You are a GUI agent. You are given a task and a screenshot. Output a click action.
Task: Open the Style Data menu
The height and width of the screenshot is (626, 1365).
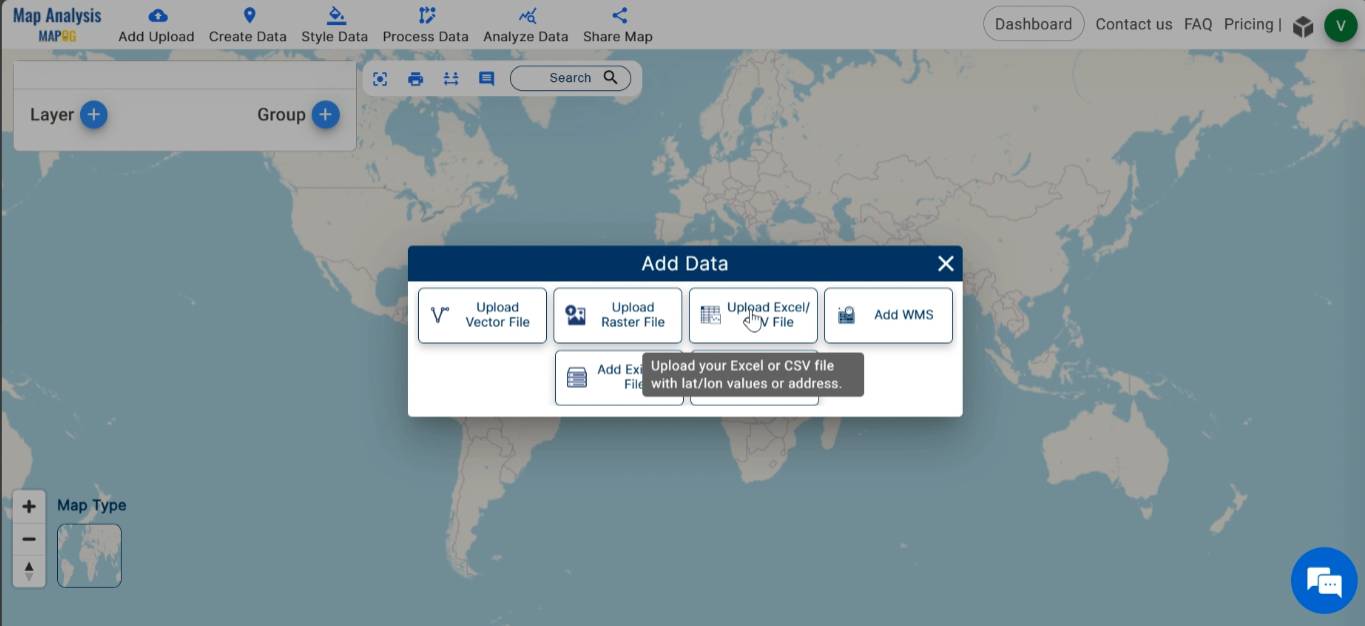[x=334, y=25]
